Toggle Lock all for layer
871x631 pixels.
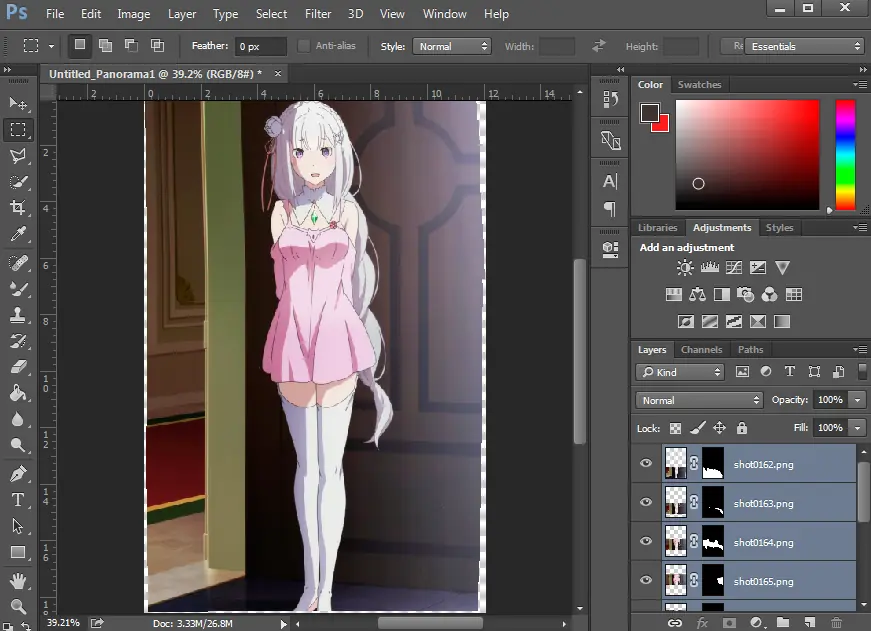742,428
